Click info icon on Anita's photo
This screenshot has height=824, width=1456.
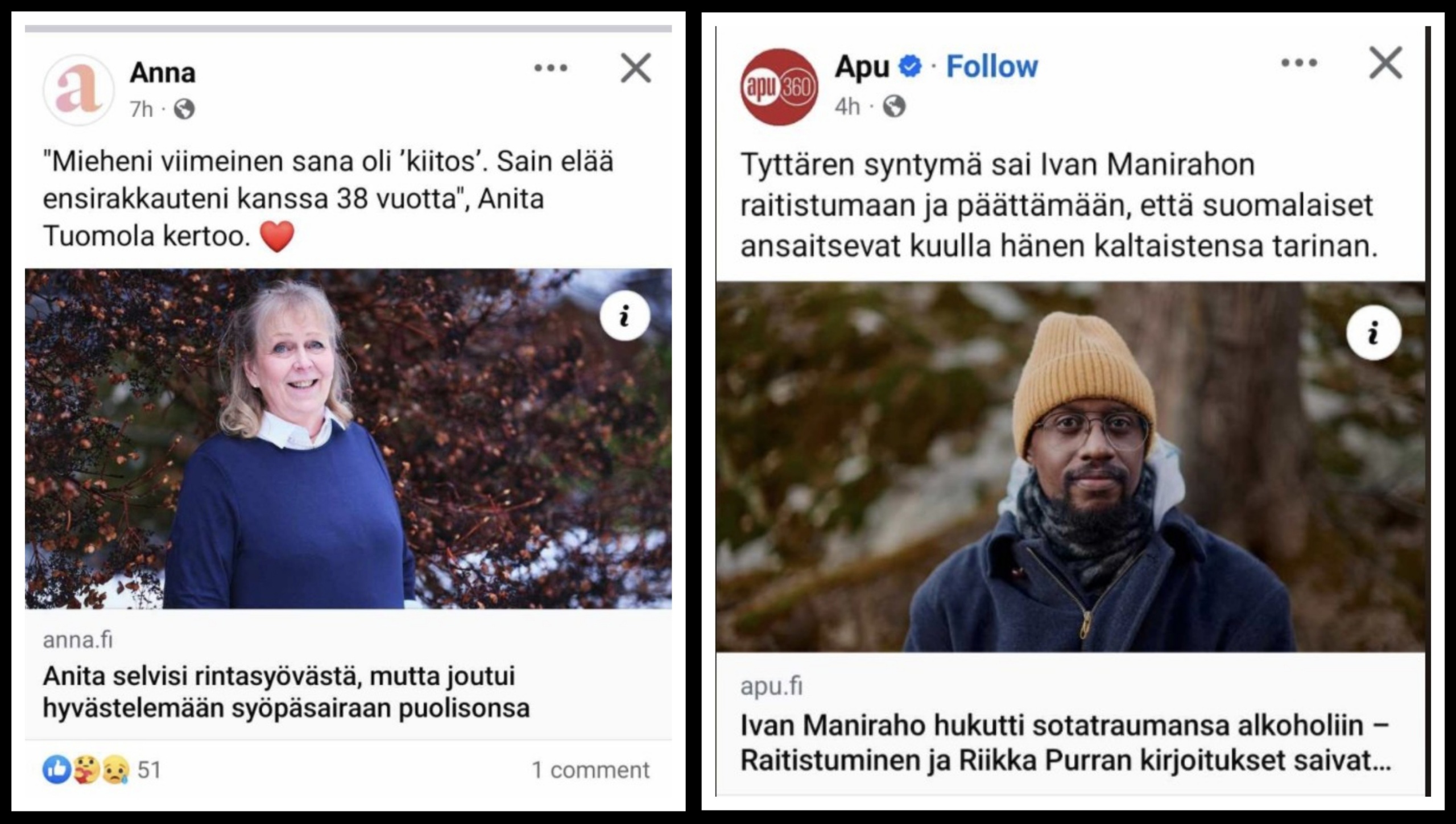[x=624, y=316]
